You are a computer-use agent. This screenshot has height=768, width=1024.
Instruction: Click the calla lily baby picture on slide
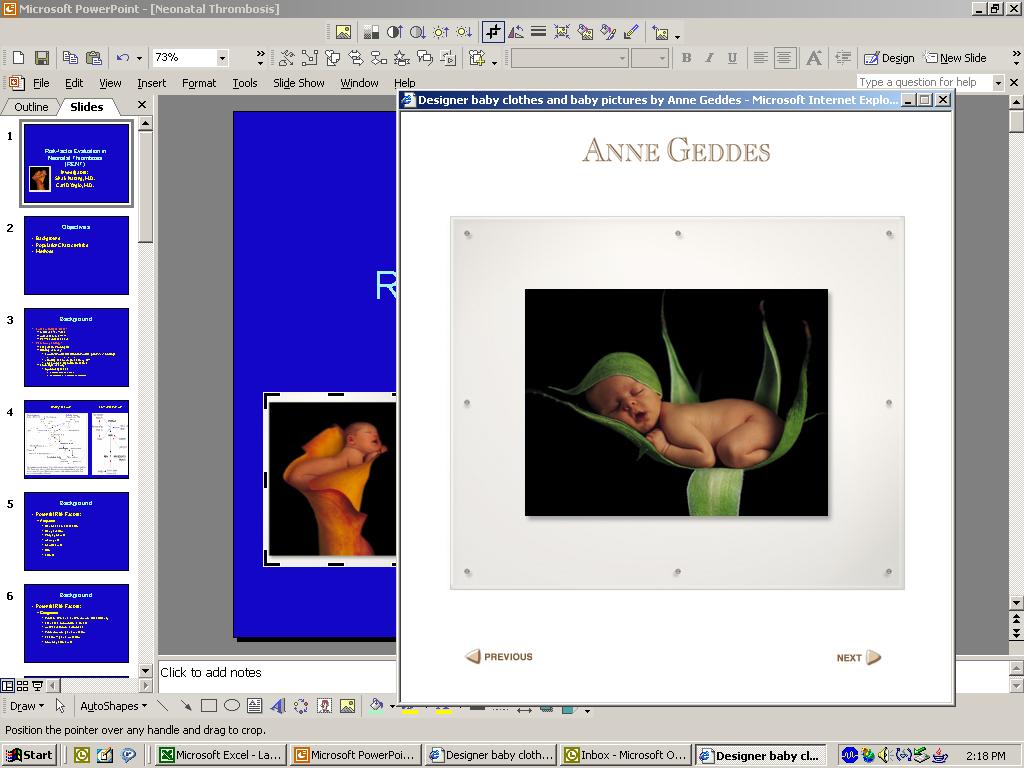[332, 479]
